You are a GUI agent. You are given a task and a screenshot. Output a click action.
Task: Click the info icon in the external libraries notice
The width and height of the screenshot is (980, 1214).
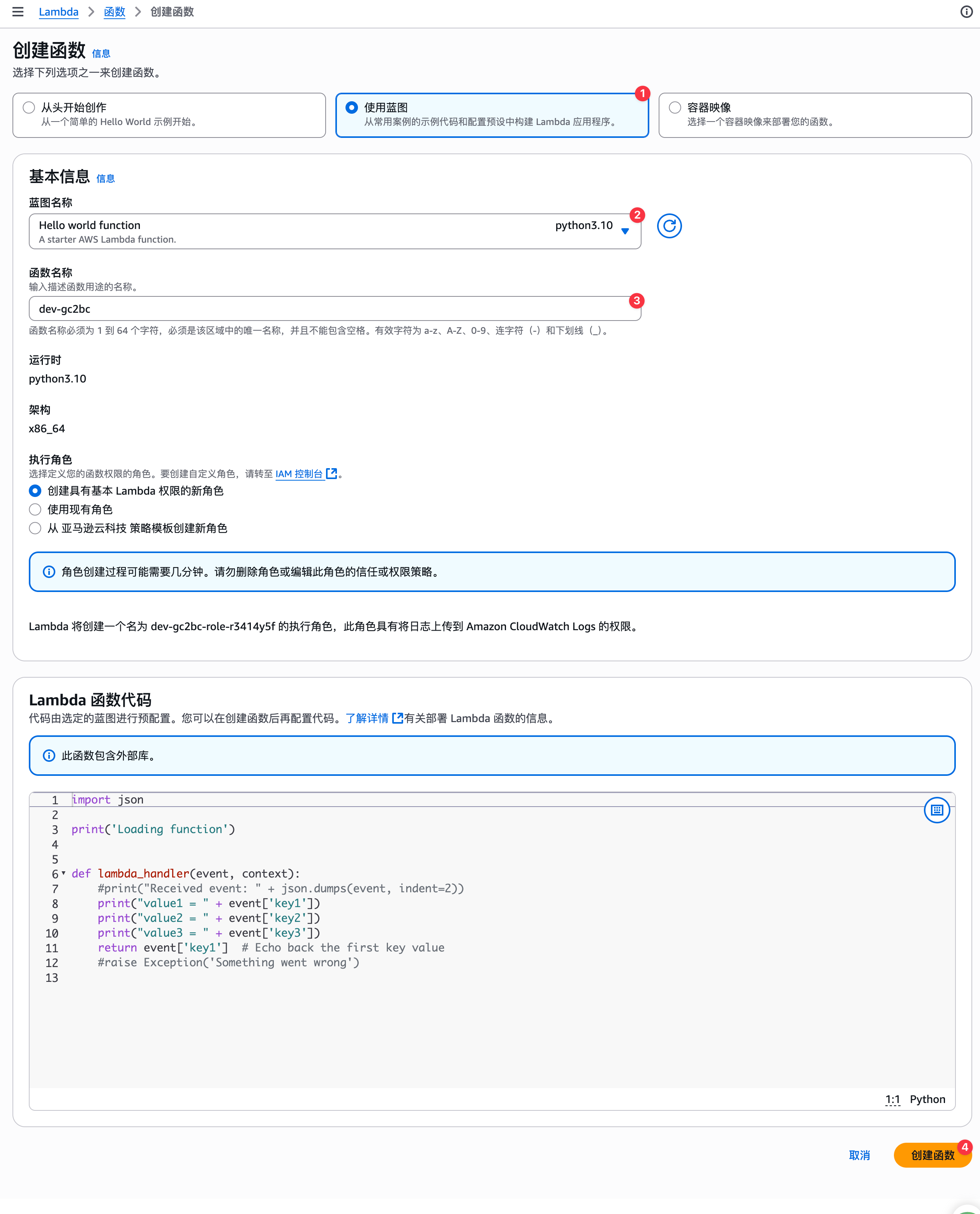[x=49, y=755]
